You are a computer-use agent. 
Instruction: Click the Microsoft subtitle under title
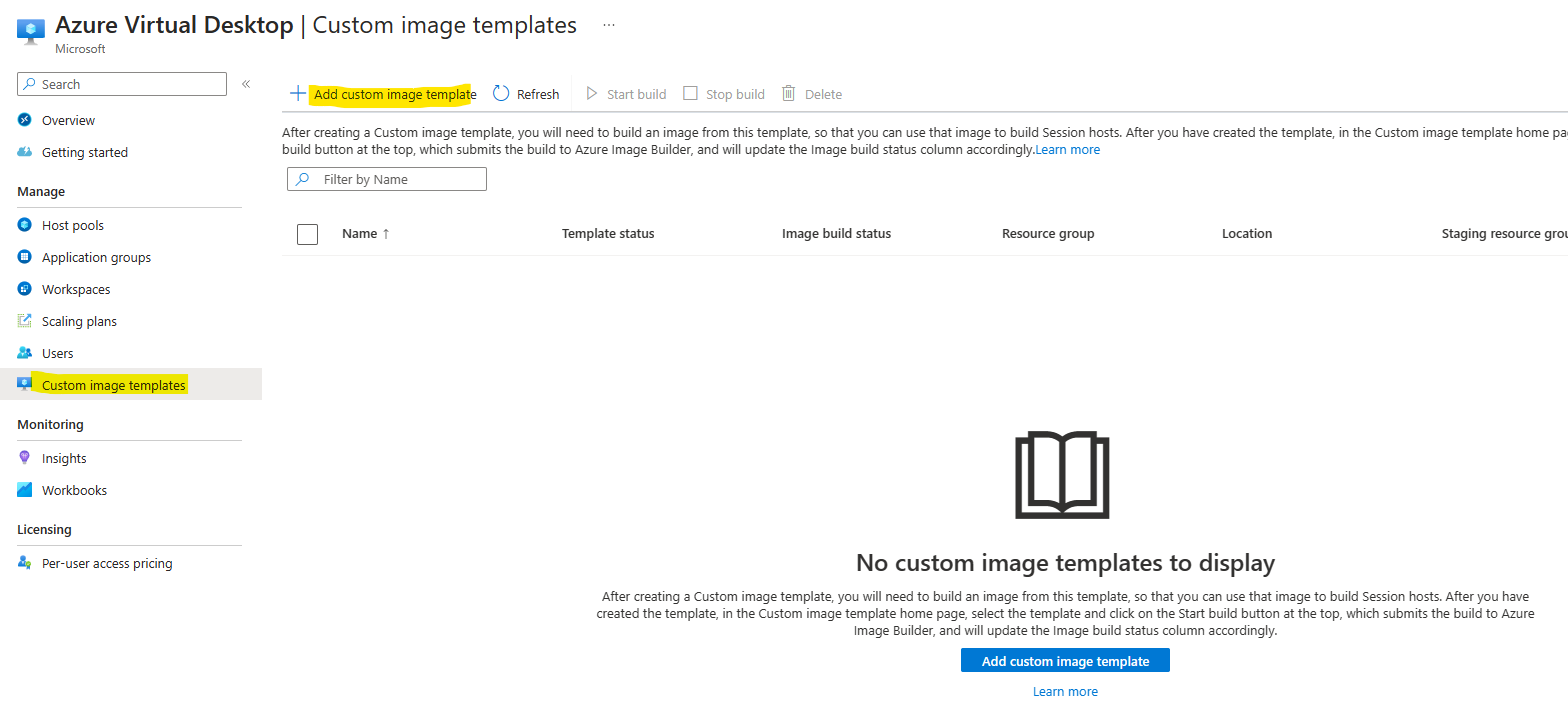point(80,49)
